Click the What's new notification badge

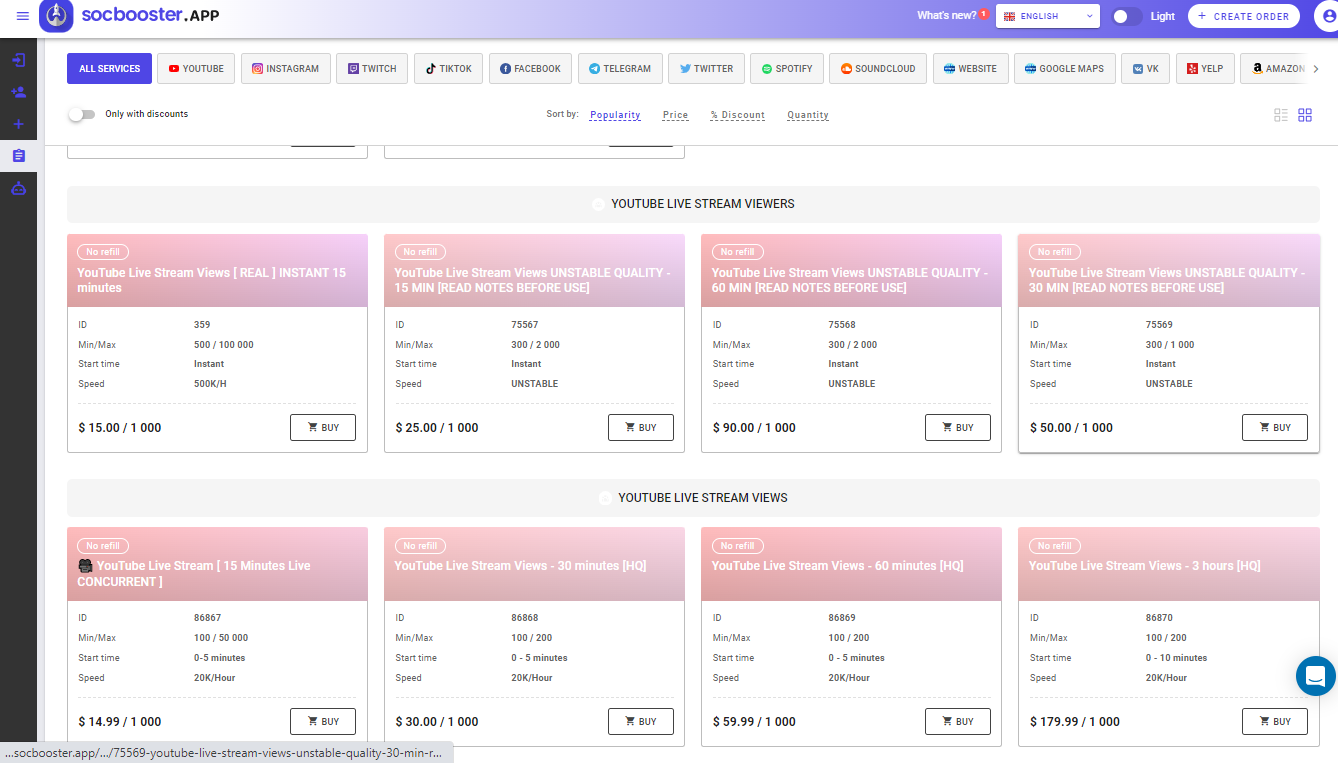point(984,14)
